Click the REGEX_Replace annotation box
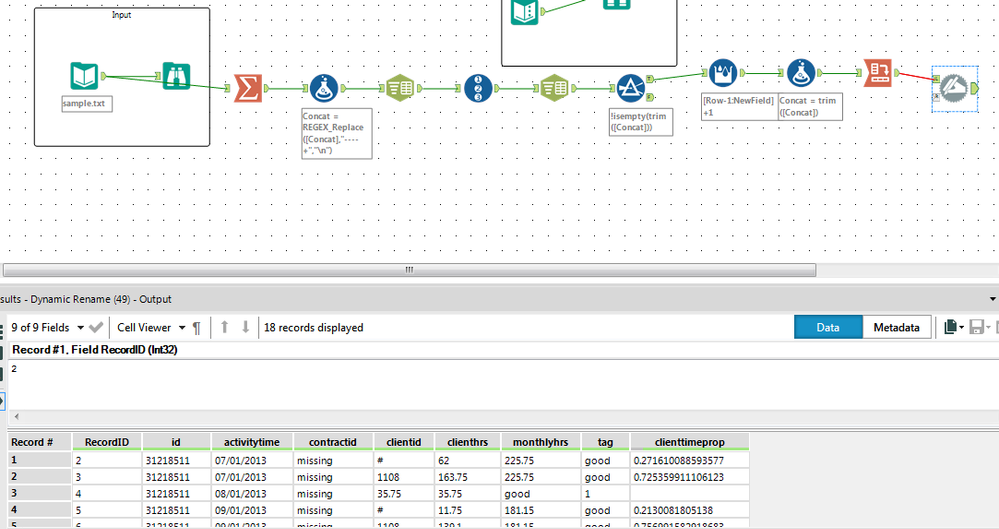This screenshot has height=529, width=999. (x=336, y=134)
